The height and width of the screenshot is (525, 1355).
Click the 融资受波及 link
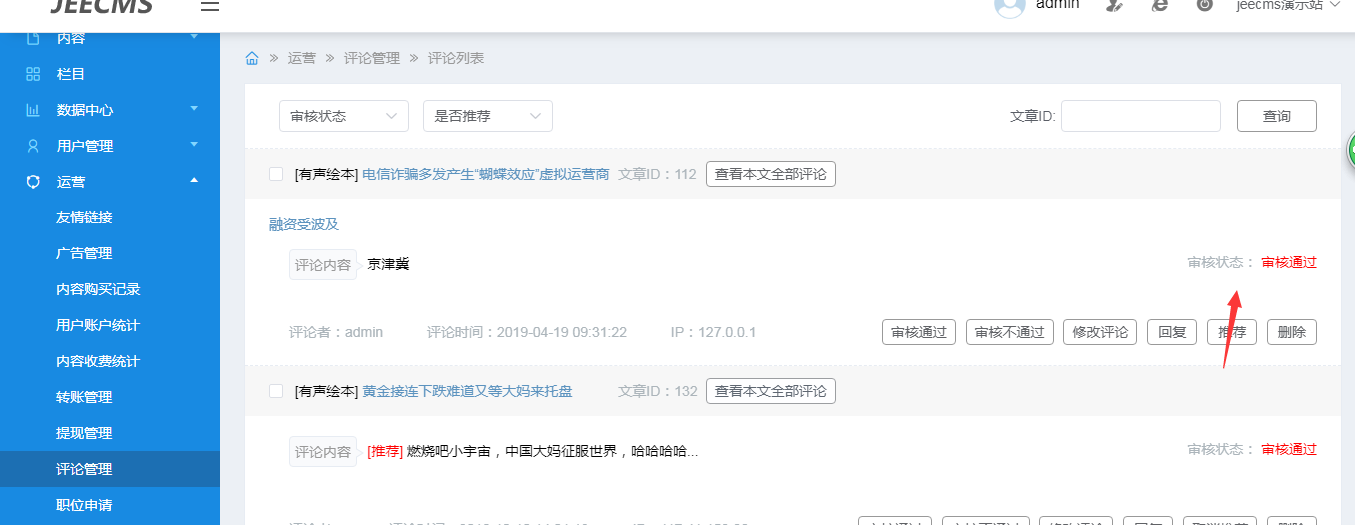[x=304, y=224]
